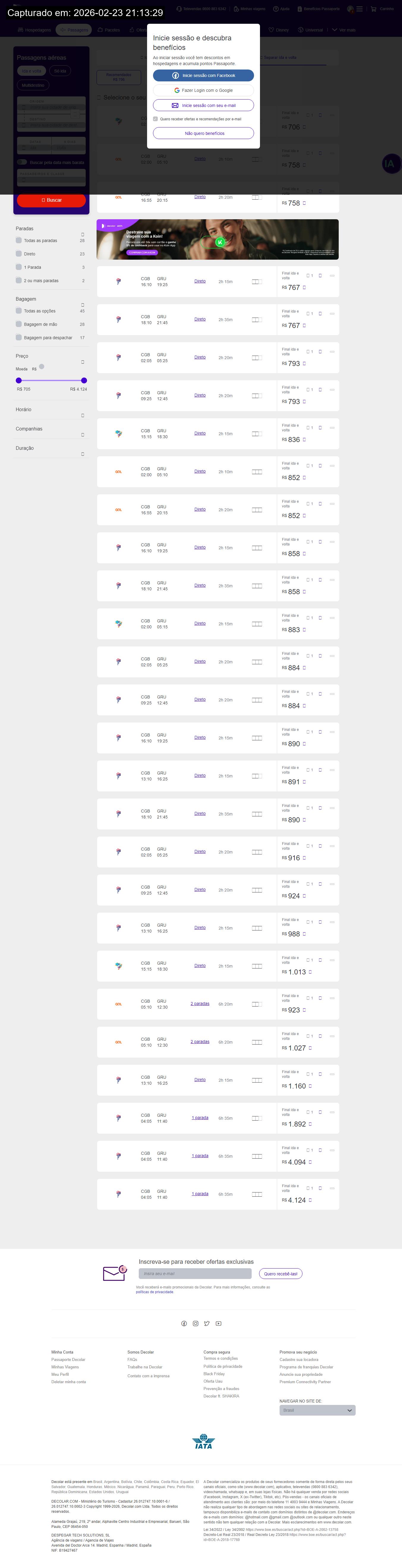The width and height of the screenshot is (402, 1568).
Task: Open the round IA assistant button
Action: 389,163
